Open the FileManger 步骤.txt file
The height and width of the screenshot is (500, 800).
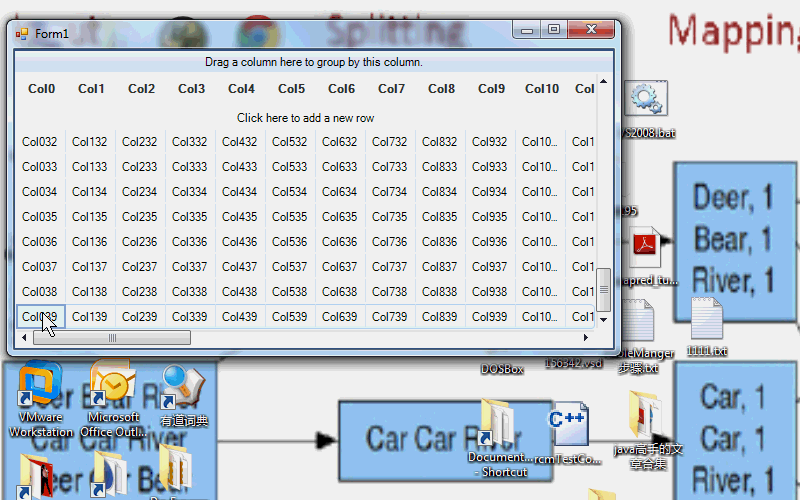point(638,337)
